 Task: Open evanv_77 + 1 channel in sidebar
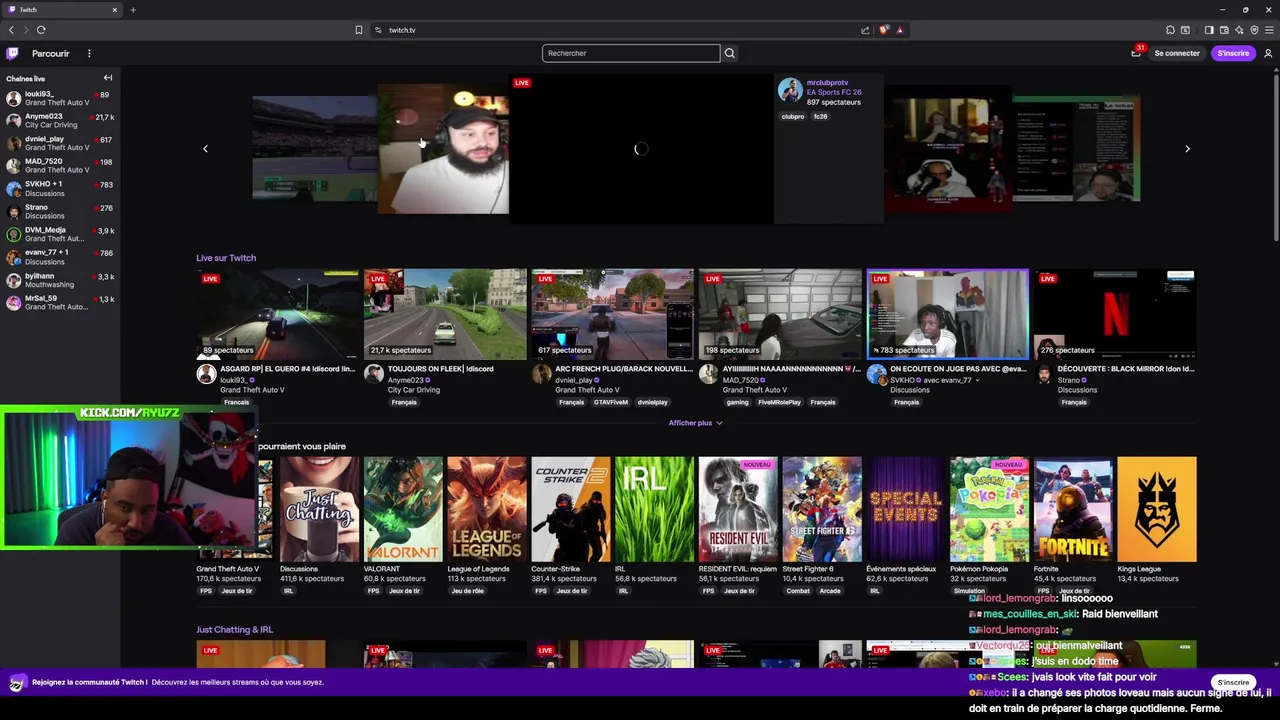point(60,257)
